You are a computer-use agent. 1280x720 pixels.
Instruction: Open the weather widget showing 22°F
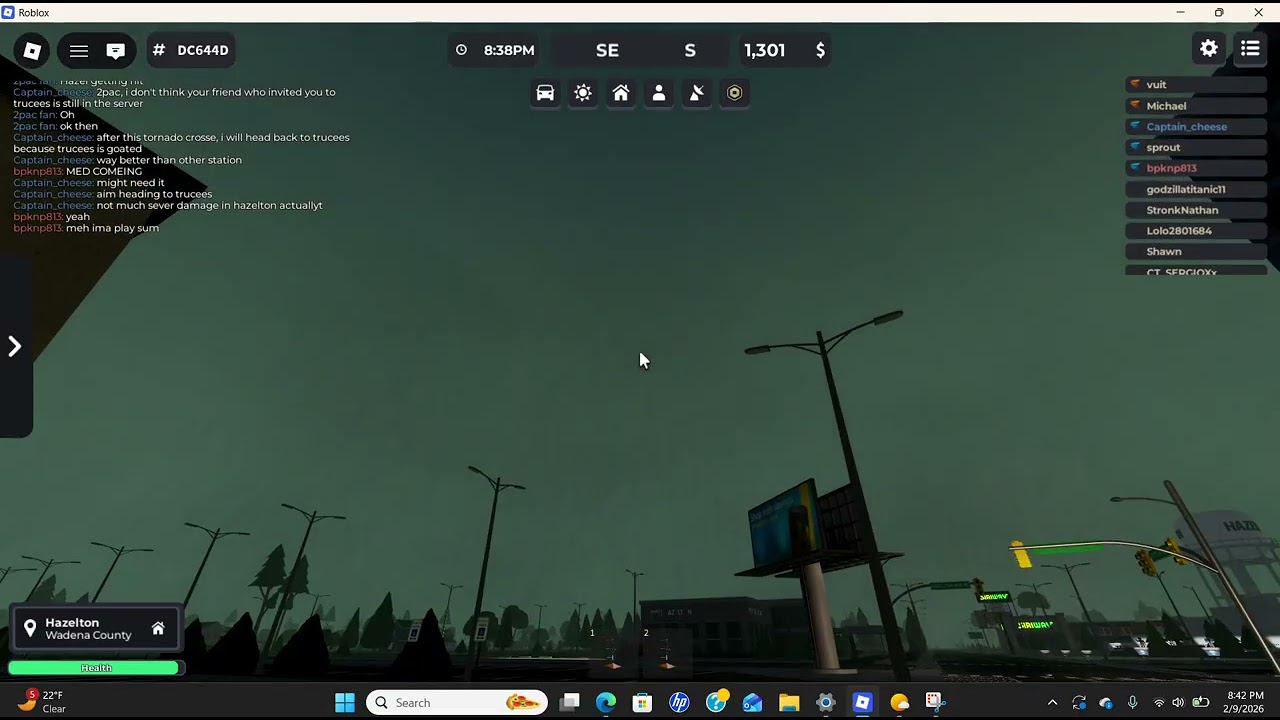[43, 702]
